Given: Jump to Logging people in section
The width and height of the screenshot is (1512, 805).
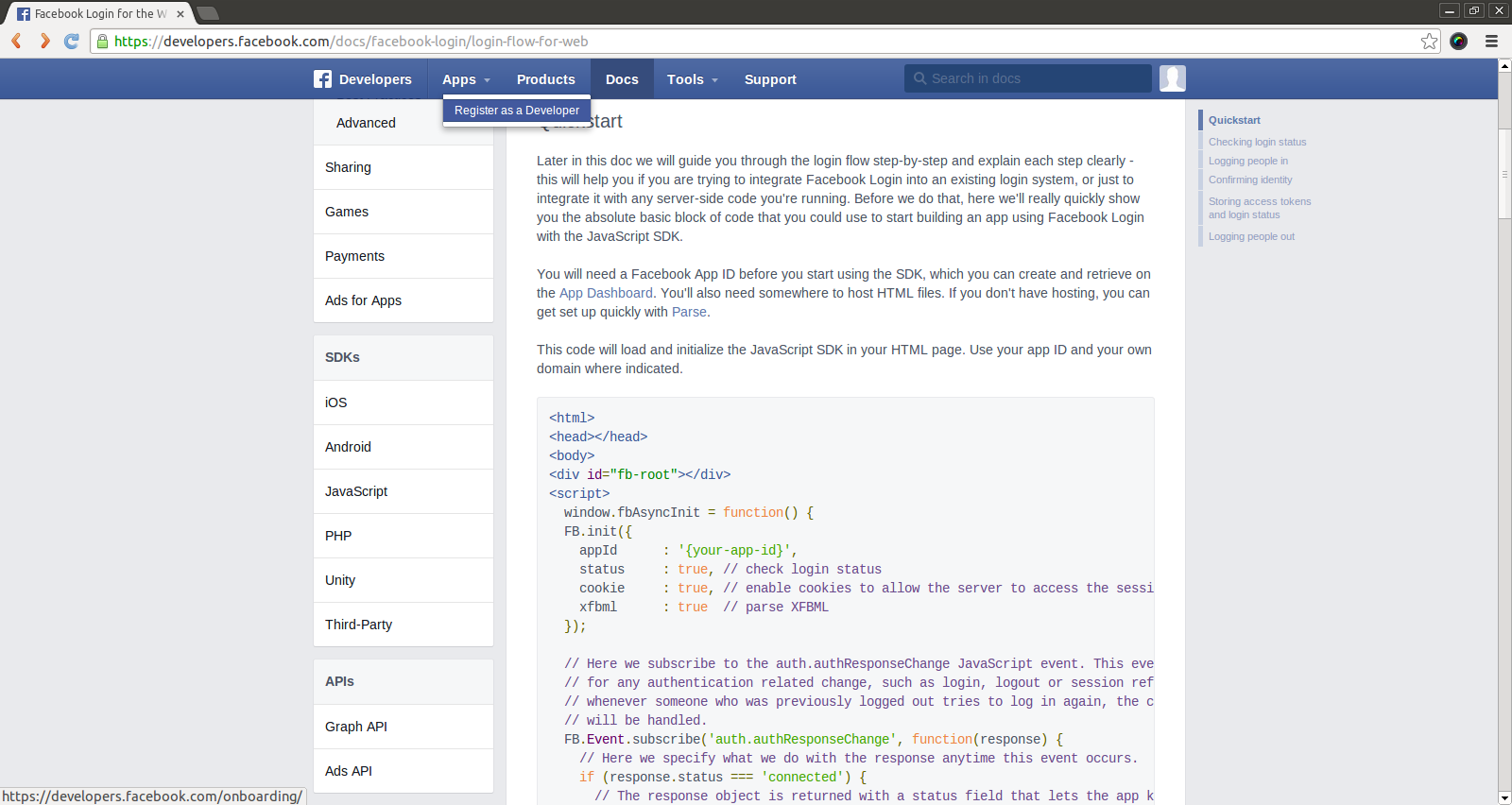Looking at the screenshot, I should [1247, 161].
